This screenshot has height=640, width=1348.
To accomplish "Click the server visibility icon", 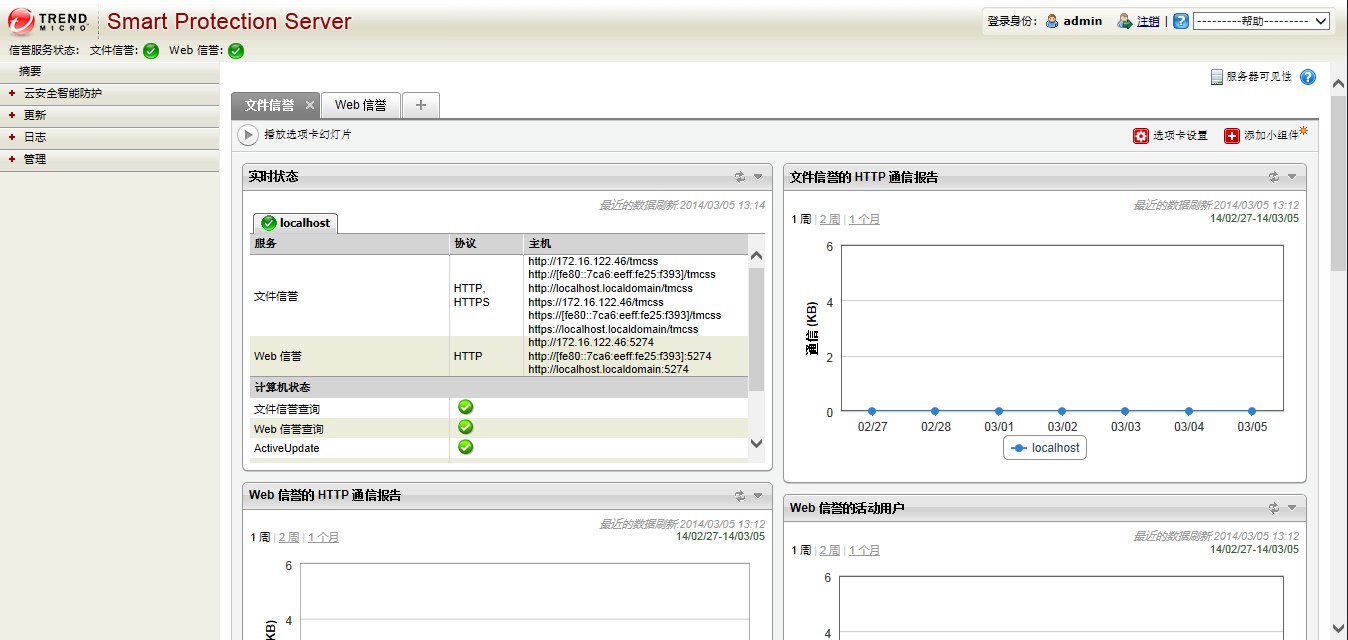I will 1216,77.
